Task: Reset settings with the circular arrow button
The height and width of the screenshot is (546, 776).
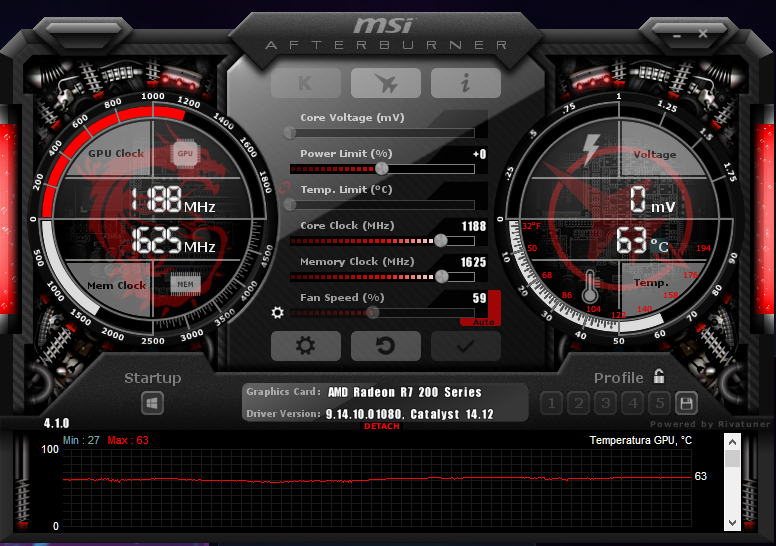Action: 386,346
